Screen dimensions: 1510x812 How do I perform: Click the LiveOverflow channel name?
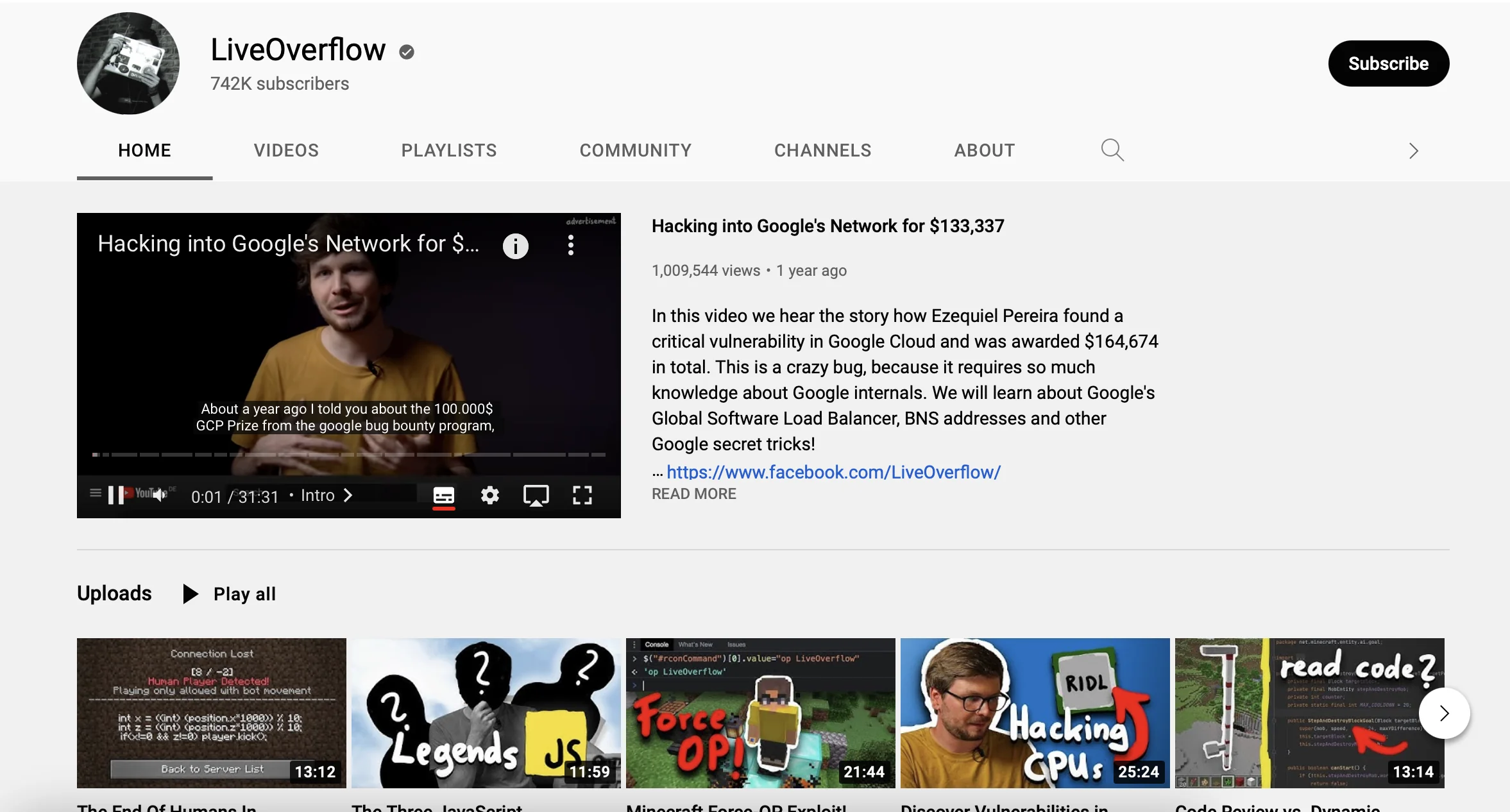pos(298,50)
